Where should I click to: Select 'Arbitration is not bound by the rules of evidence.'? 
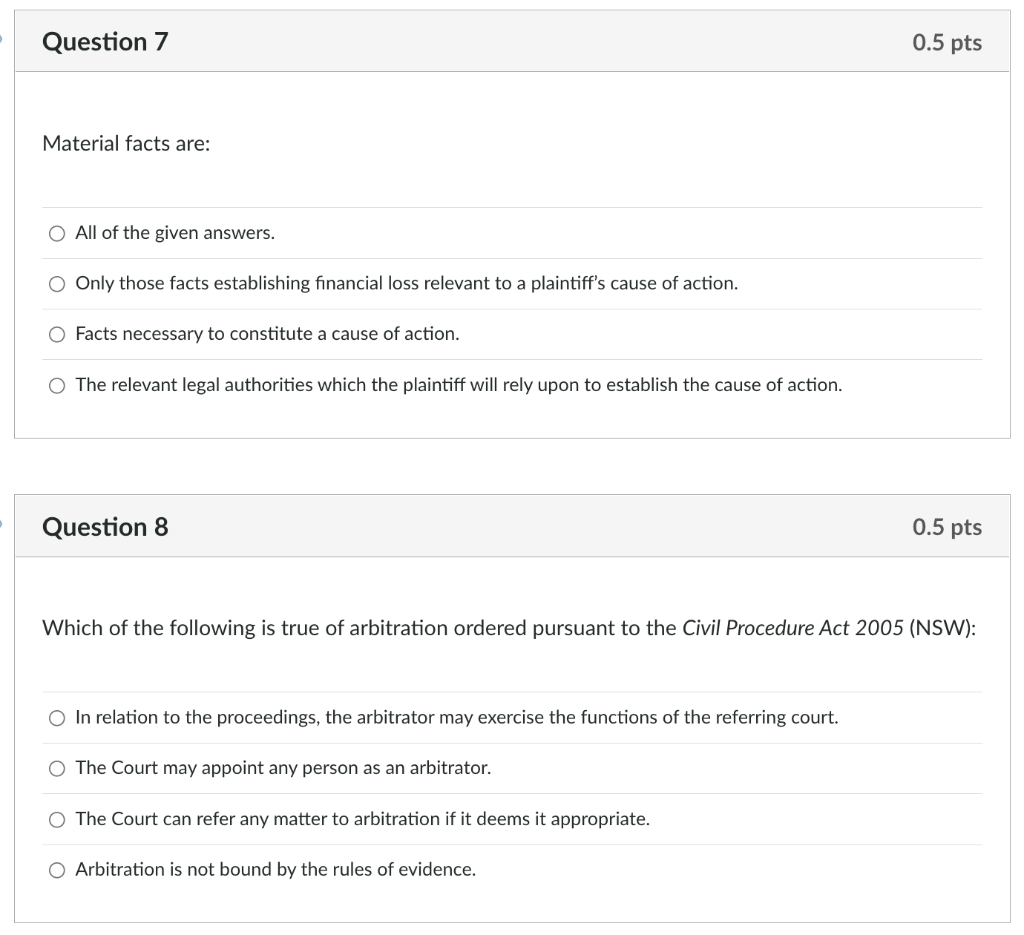(57, 870)
